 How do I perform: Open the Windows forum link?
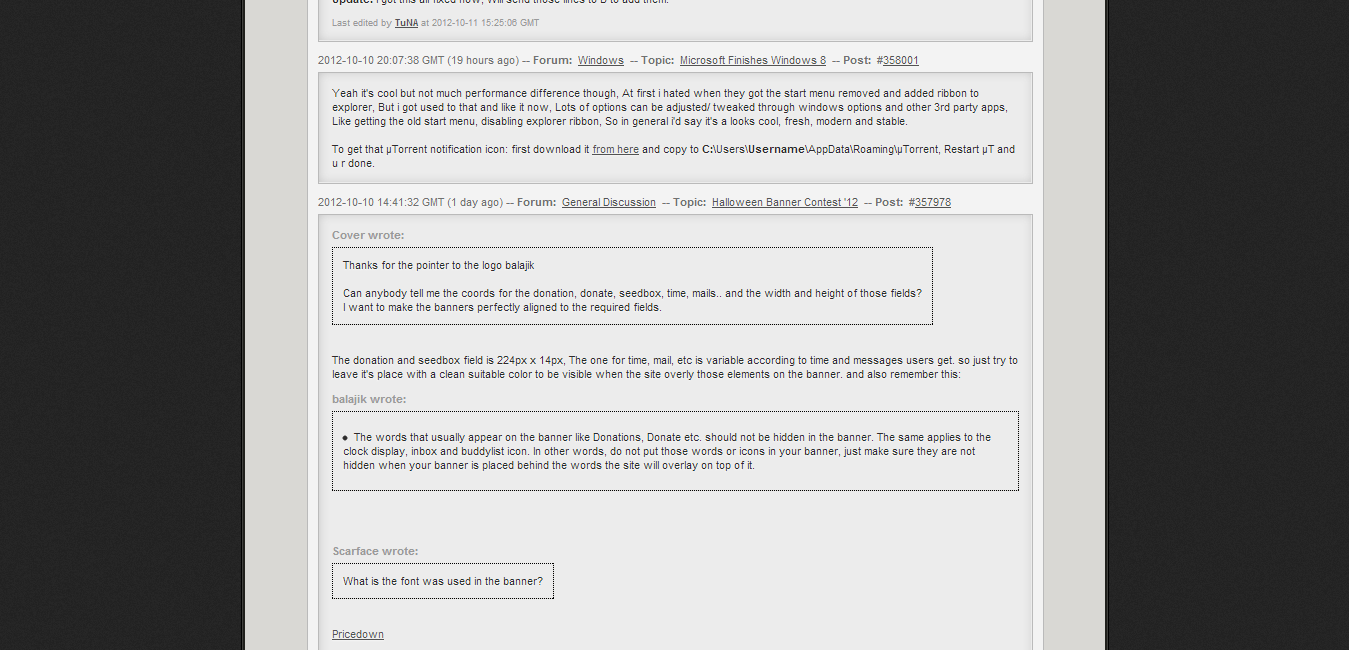click(x=600, y=60)
